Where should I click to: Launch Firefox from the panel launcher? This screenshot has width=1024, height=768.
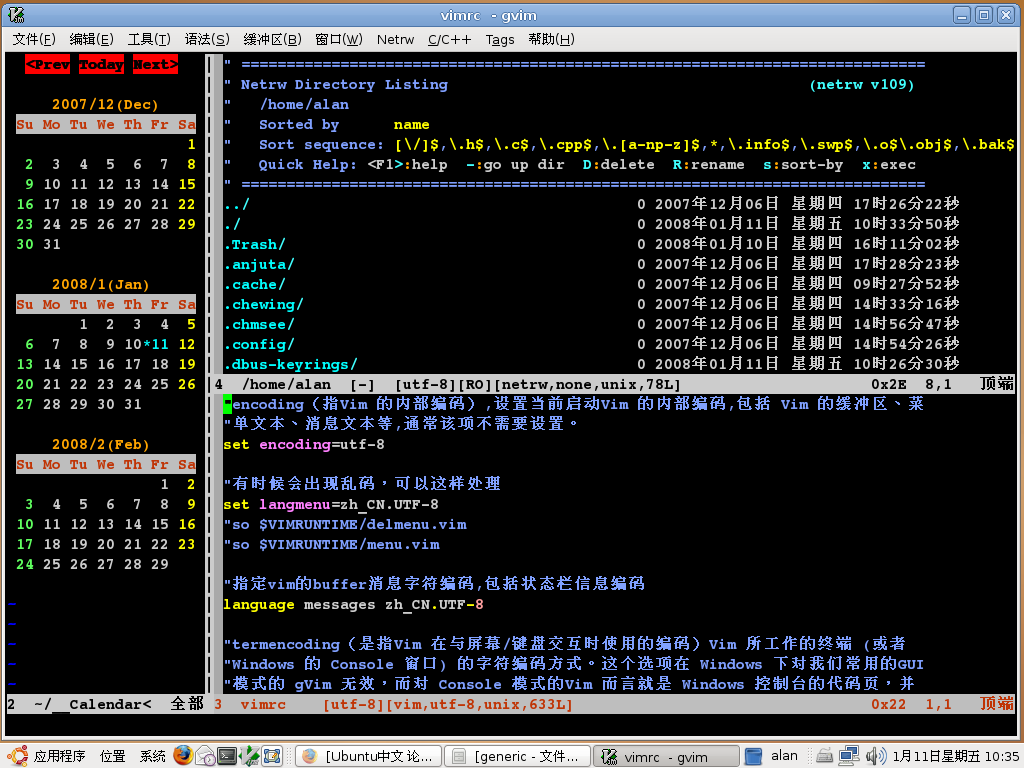[x=184, y=756]
